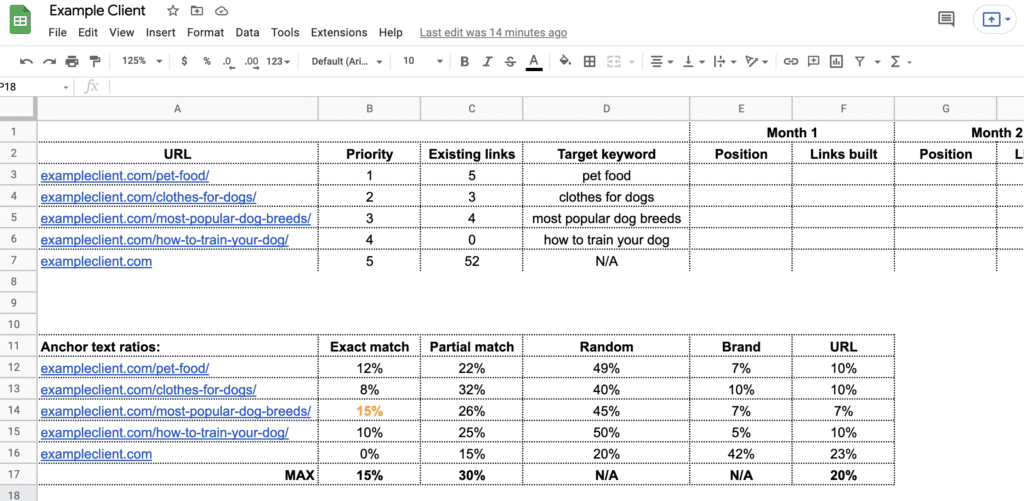This screenshot has width=1024, height=501.
Task: Star the Example Client document
Action: click(172, 11)
